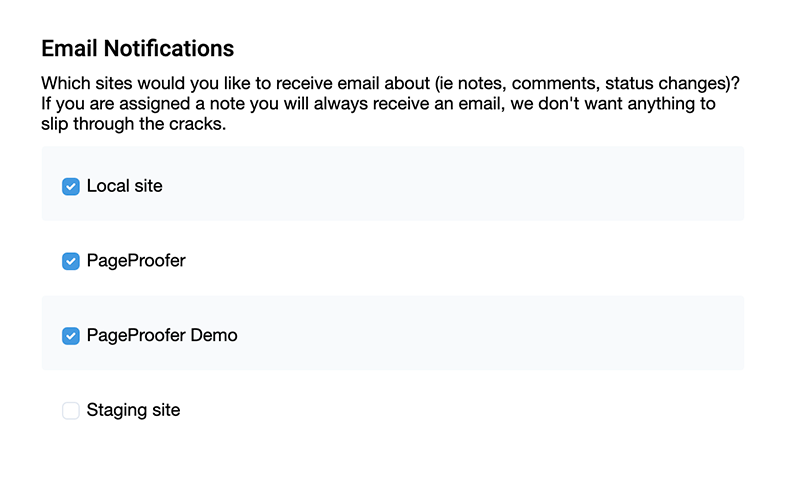This screenshot has height=478, width=800.
Task: Enable the Staging site checkbox
Action: click(x=71, y=411)
